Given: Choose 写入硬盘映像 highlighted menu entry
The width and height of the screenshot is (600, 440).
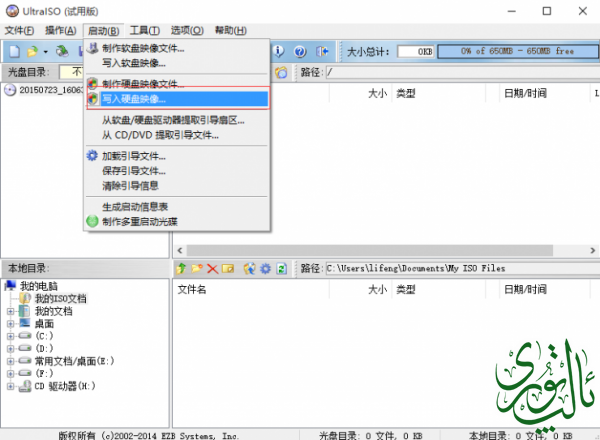Looking at the screenshot, I should pyautogui.click(x=178, y=99).
